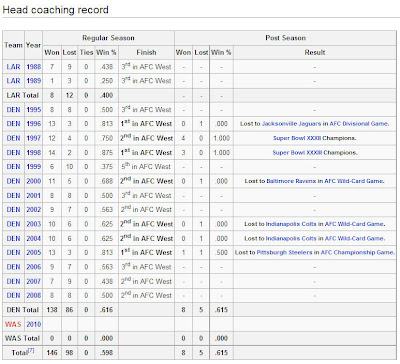Click the .598 overall win percentage cell
This screenshot has height=364, width=400.
coord(107,353)
